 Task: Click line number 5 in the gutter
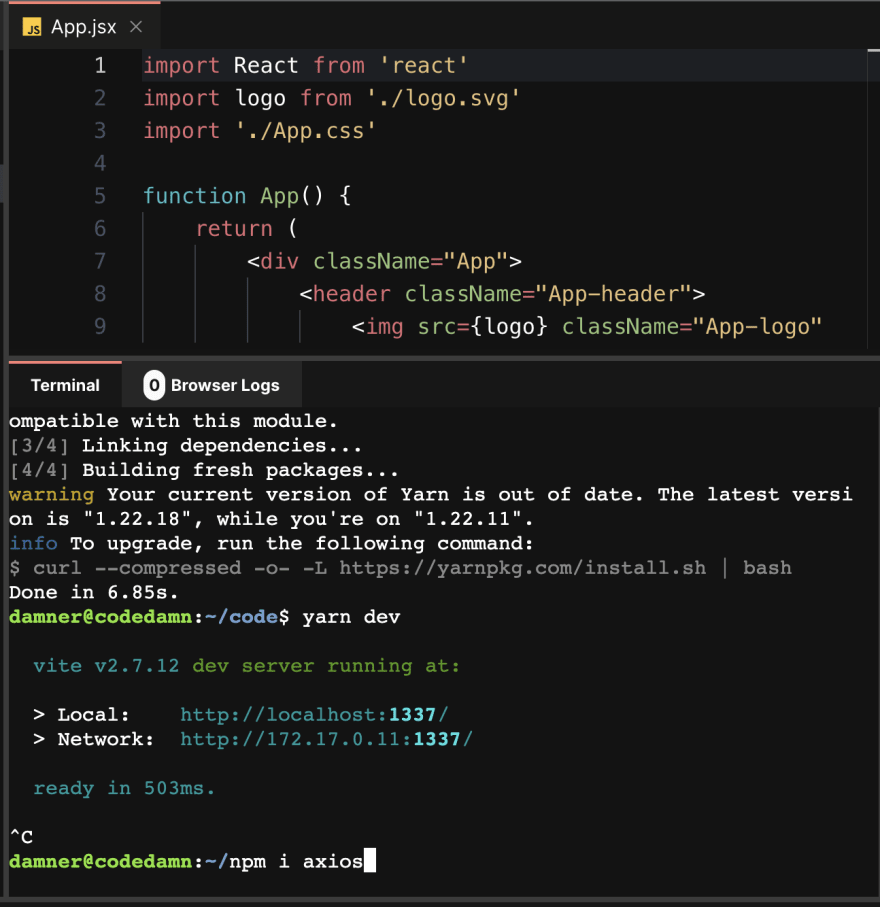click(x=100, y=196)
